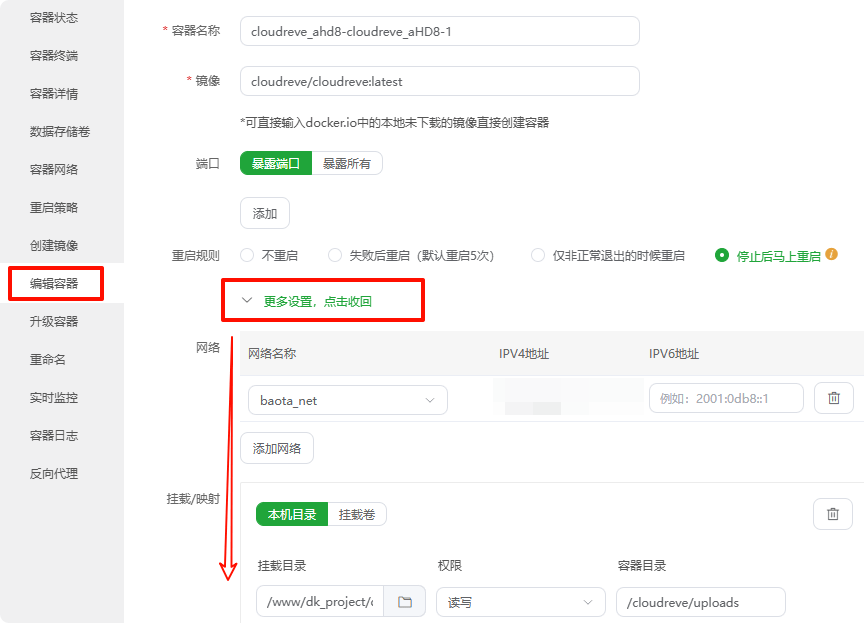Click the 容器名称 input field
This screenshot has height=623, width=864.
tap(439, 31)
